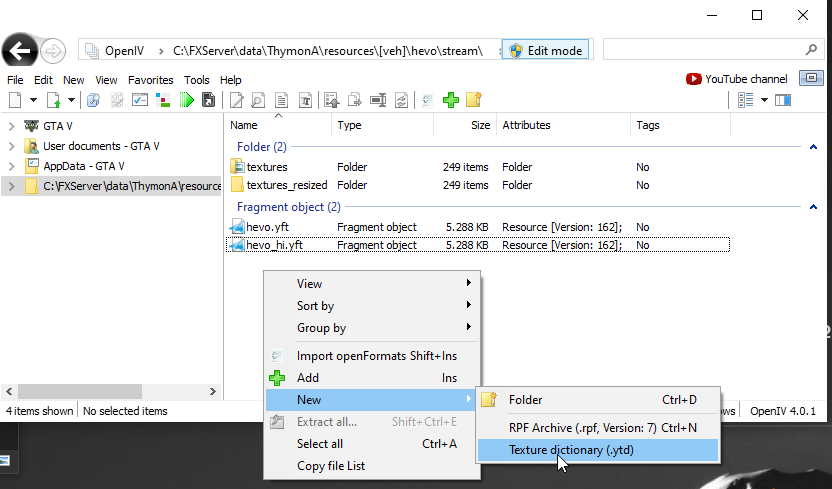Open the Edit menu
The width and height of the screenshot is (832, 489).
click(43, 80)
